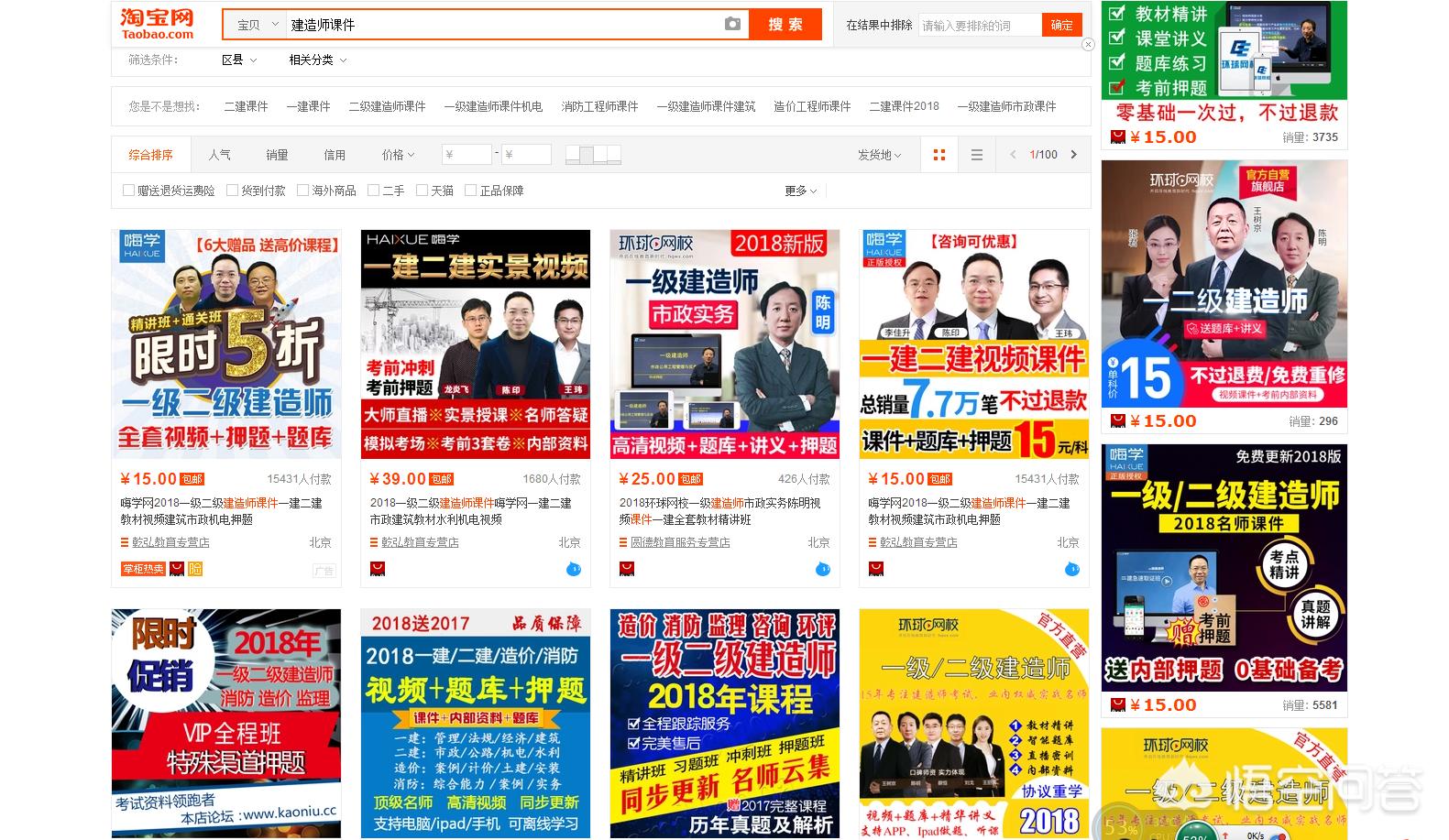Click the 掌柜热卖 badge

(144, 569)
